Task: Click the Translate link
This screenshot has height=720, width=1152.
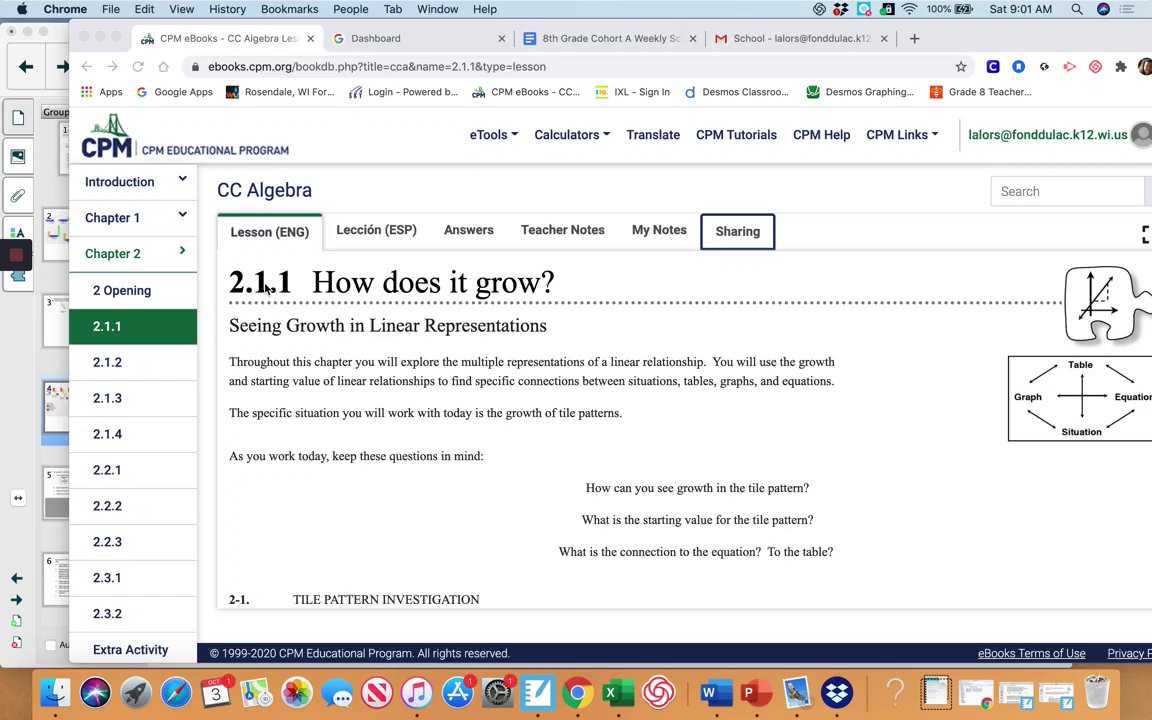Action: 653,134
